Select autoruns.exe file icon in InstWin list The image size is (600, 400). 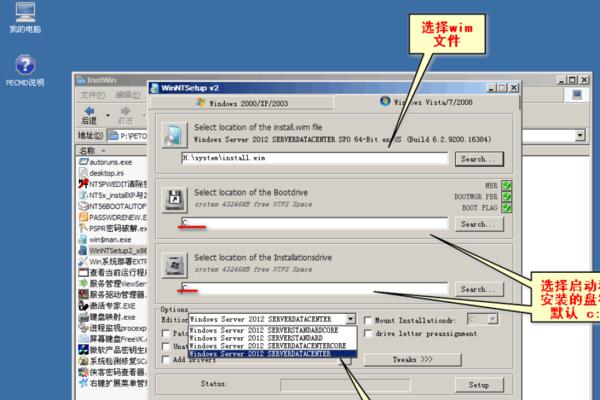pos(83,162)
